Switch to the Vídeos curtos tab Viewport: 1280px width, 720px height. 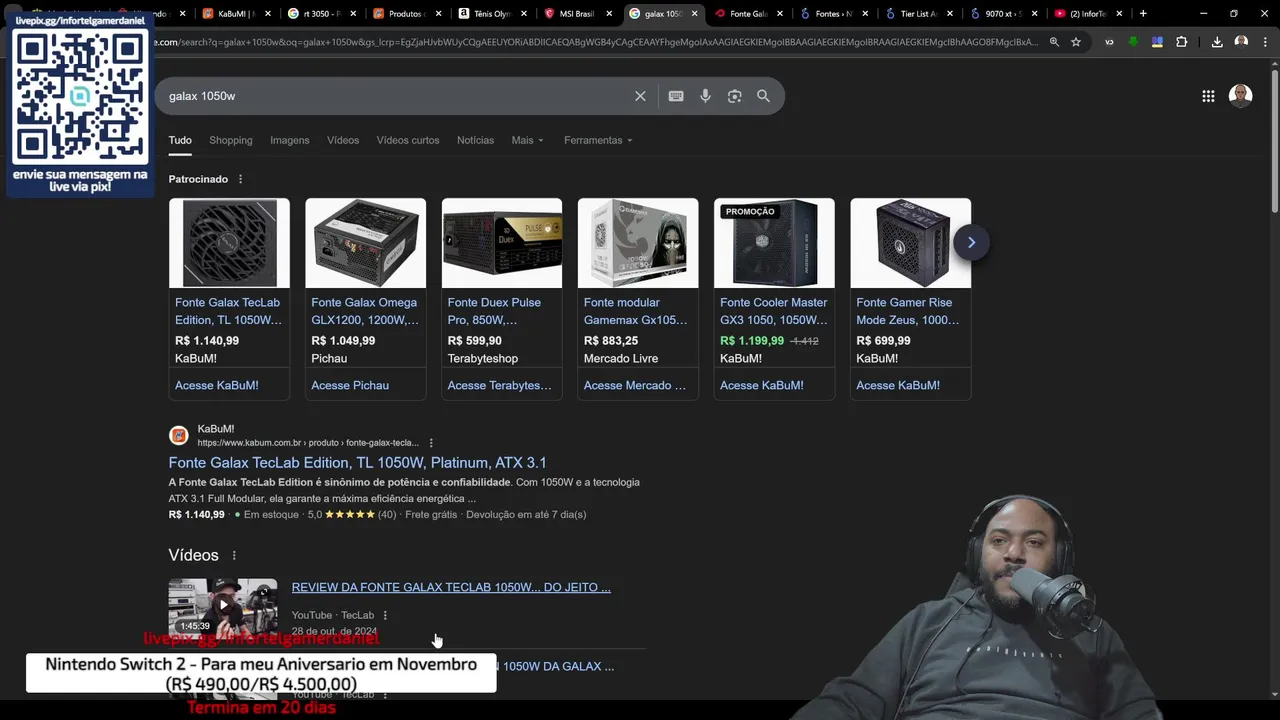click(x=408, y=140)
